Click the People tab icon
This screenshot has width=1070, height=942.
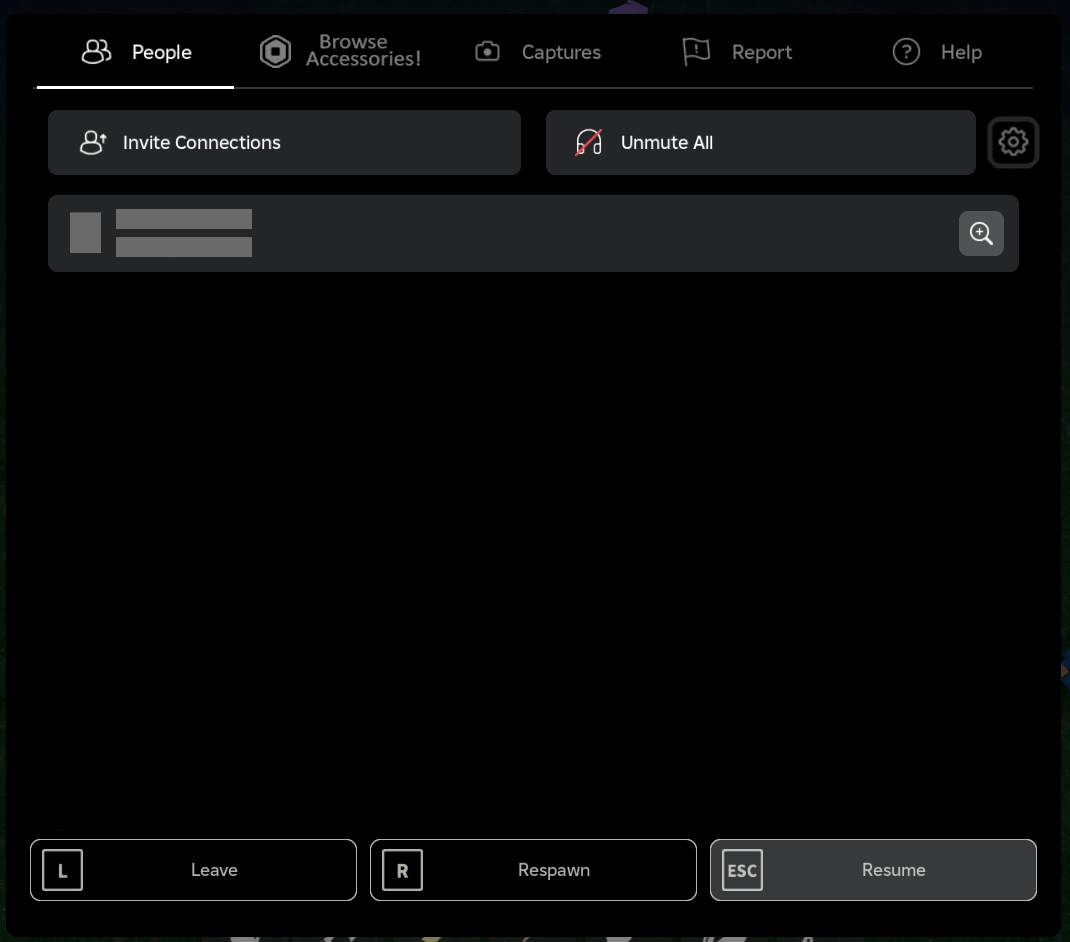click(x=96, y=52)
